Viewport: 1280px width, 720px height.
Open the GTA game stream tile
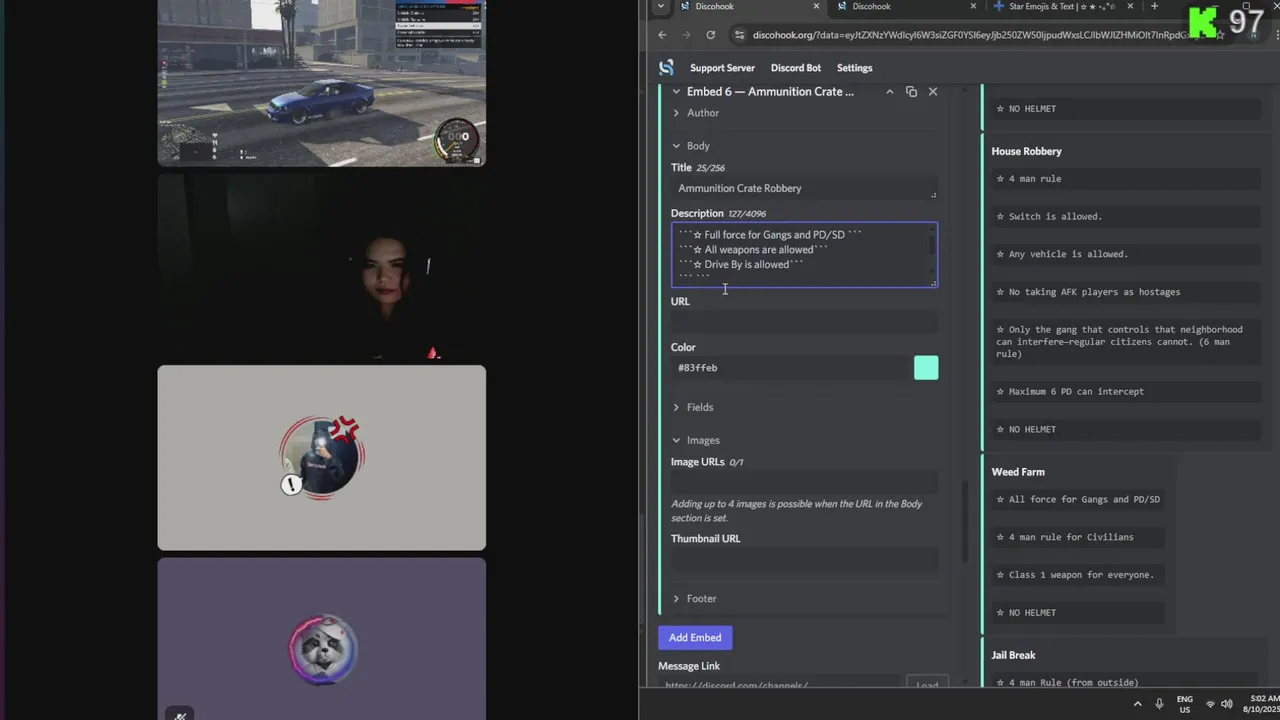coord(322,83)
